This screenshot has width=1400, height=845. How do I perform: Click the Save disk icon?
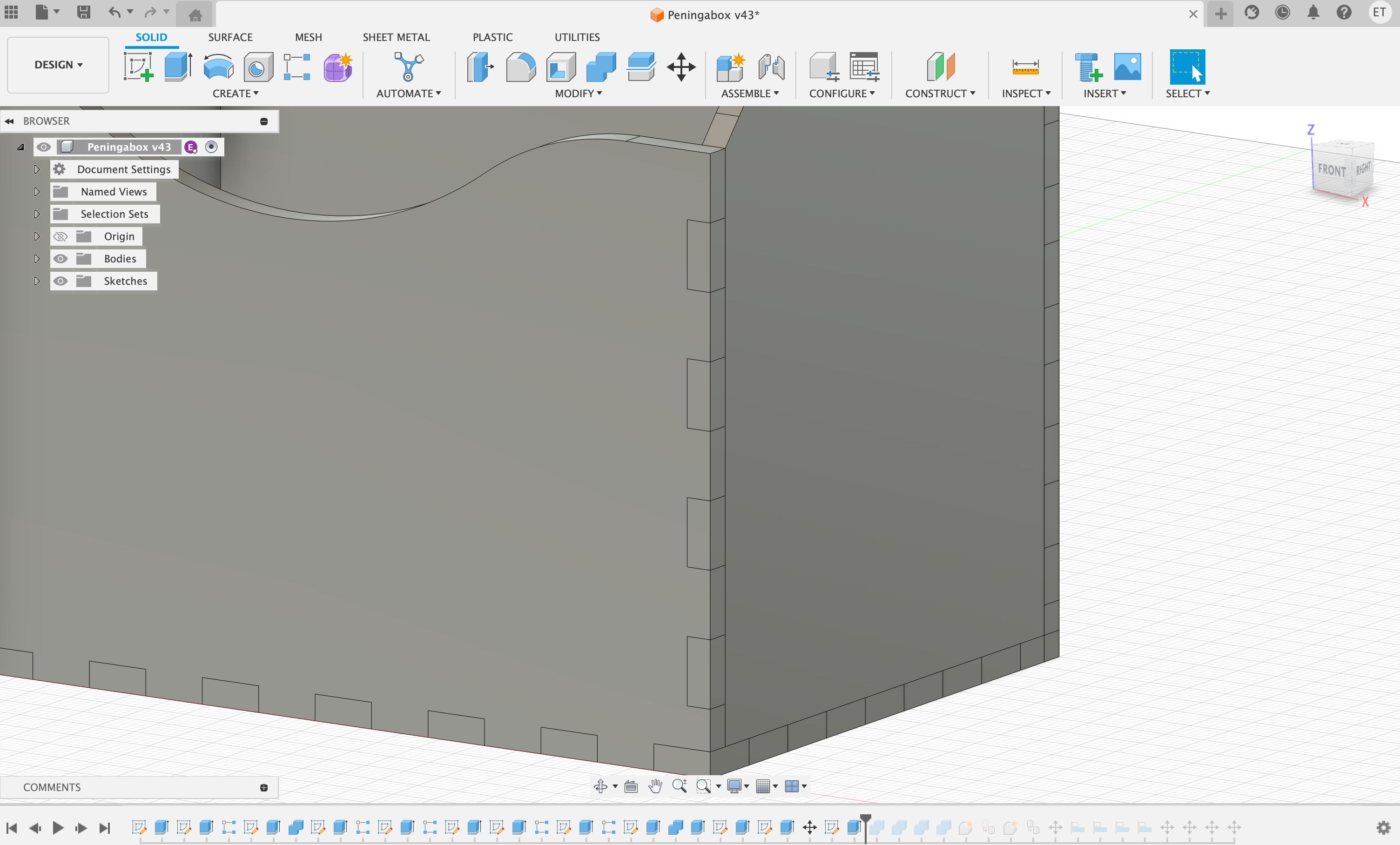(83, 12)
